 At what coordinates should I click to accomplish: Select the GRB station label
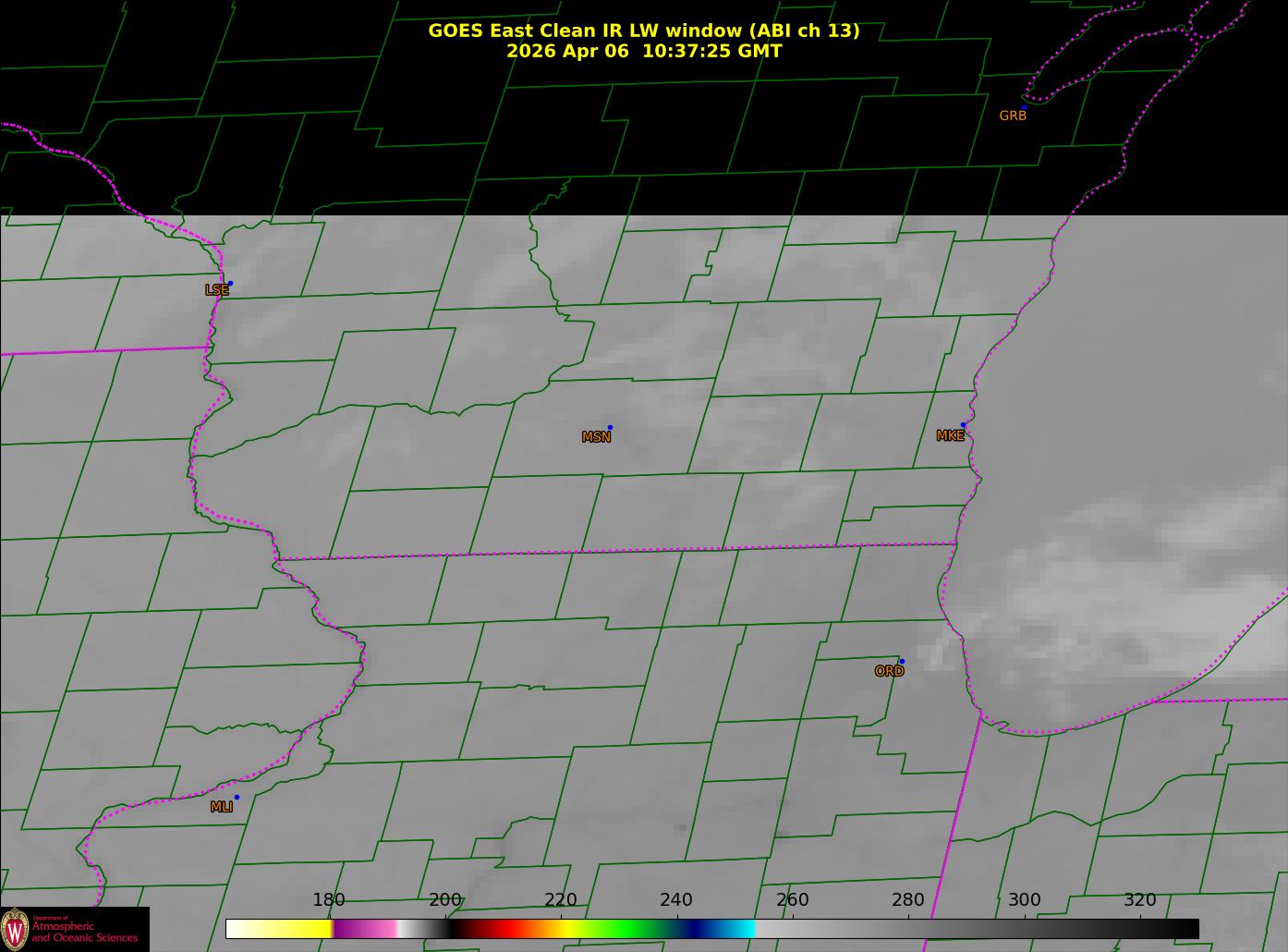1013,116
